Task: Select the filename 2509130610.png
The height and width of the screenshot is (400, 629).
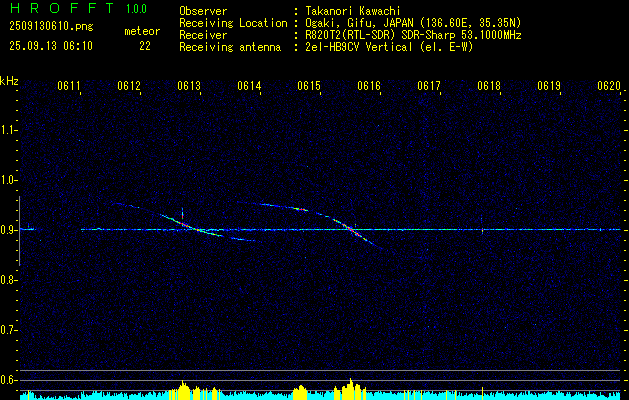Action: [51, 27]
